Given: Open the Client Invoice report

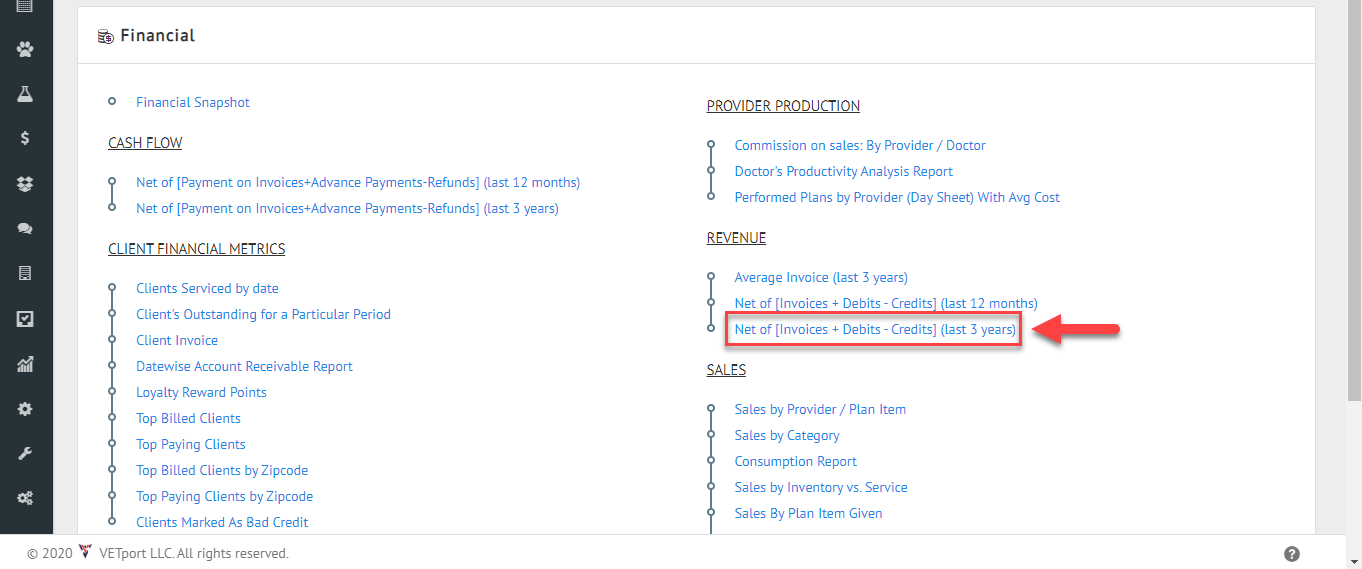Looking at the screenshot, I should (x=177, y=340).
